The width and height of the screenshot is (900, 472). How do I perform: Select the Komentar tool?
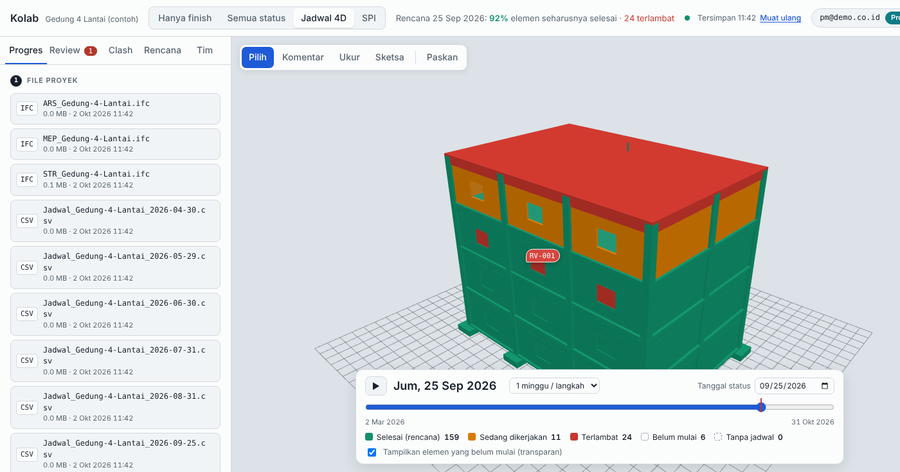303,57
